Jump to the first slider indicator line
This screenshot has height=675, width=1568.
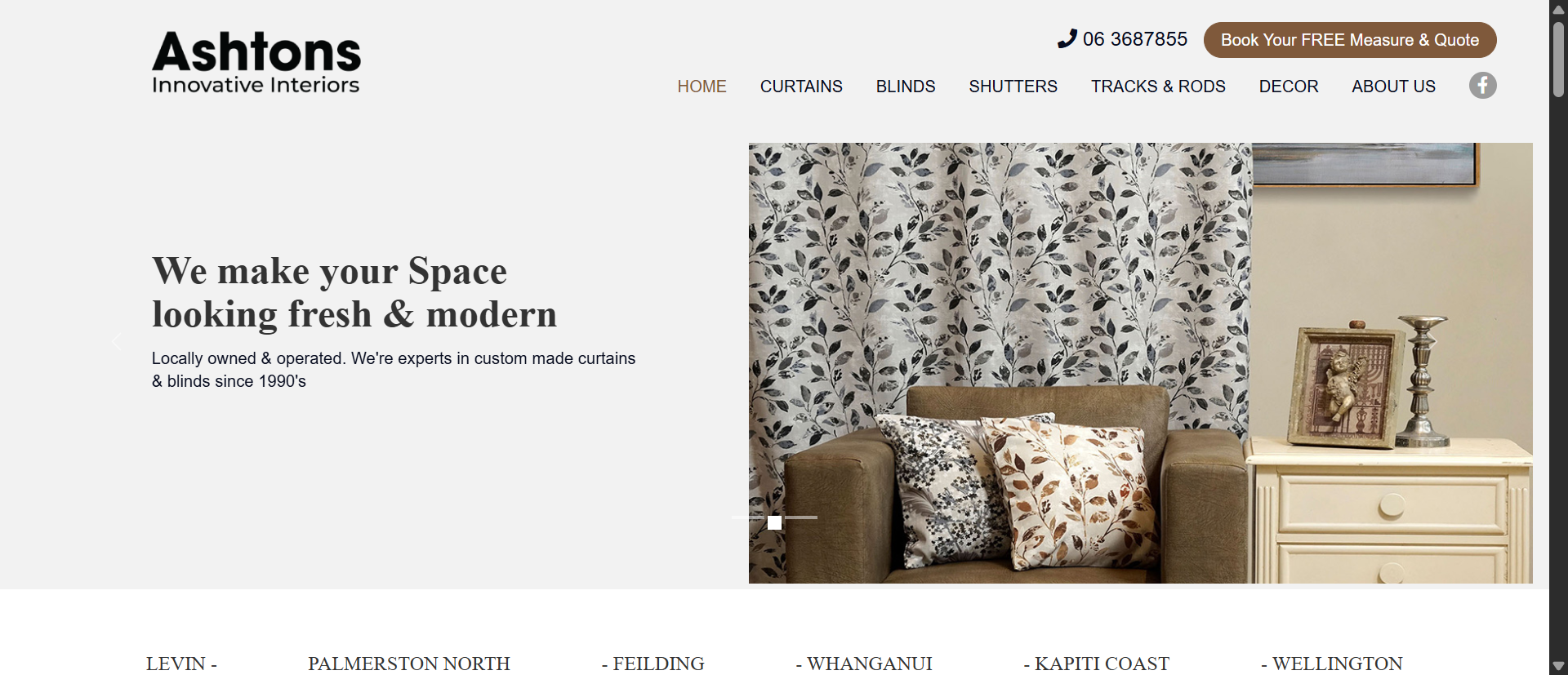tap(747, 517)
